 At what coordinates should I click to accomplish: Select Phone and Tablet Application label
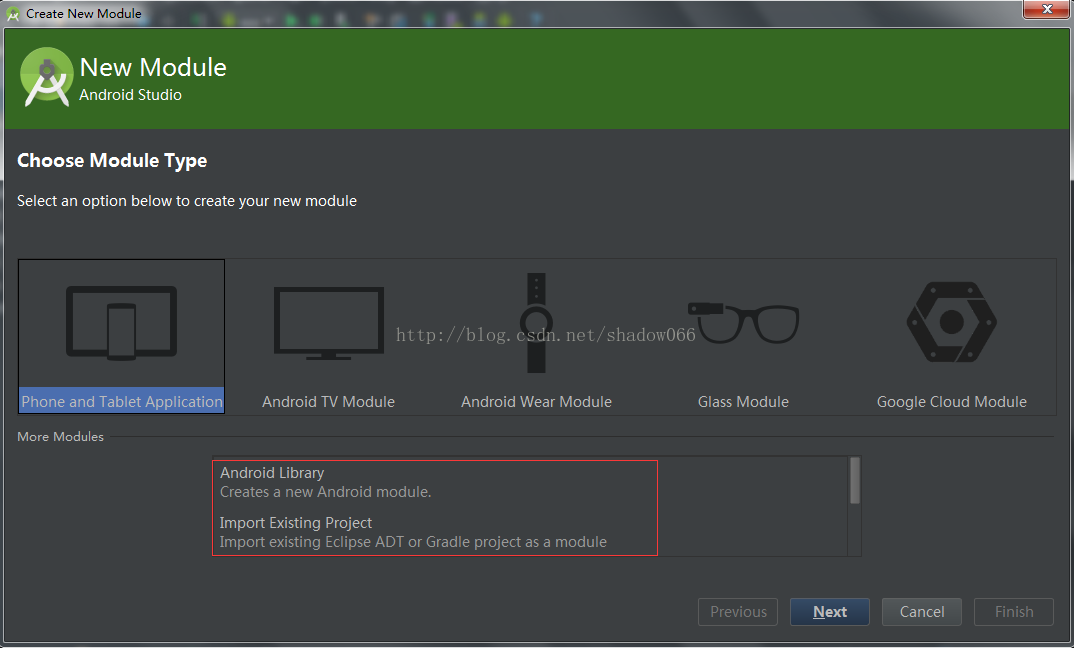[x=122, y=401]
